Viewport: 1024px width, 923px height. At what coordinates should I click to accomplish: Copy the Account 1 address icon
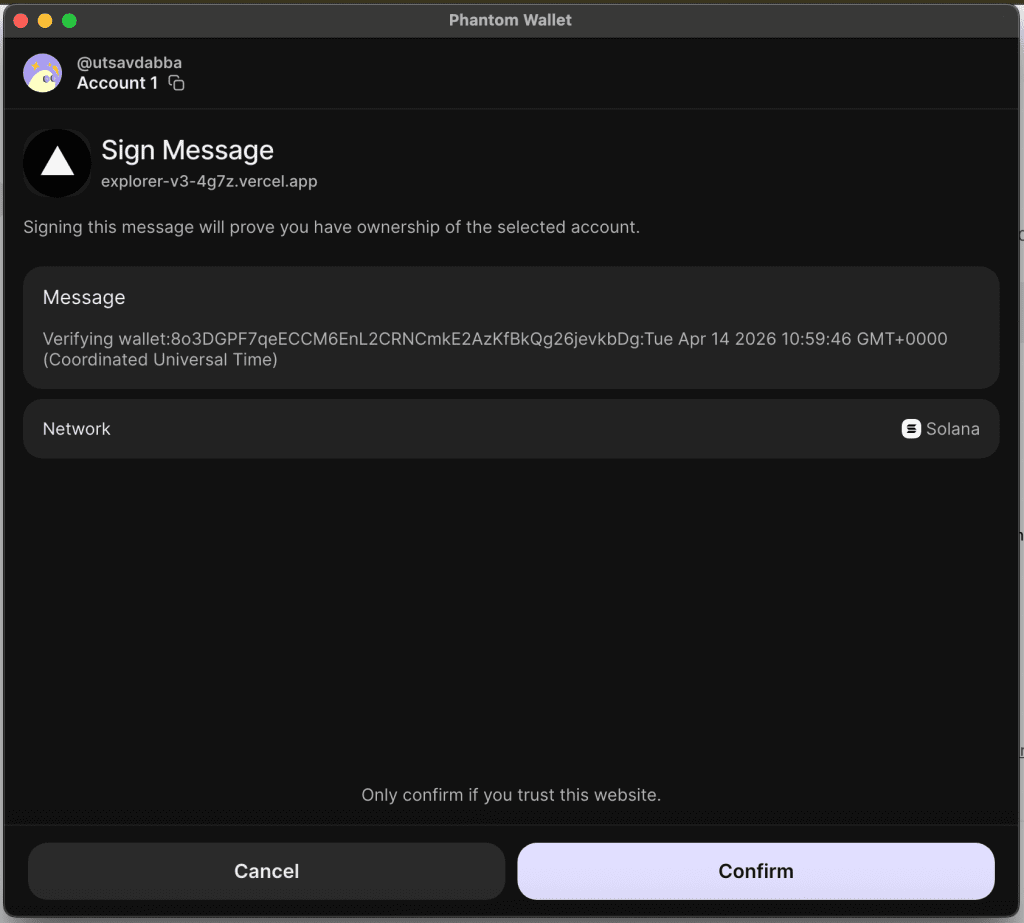click(176, 83)
